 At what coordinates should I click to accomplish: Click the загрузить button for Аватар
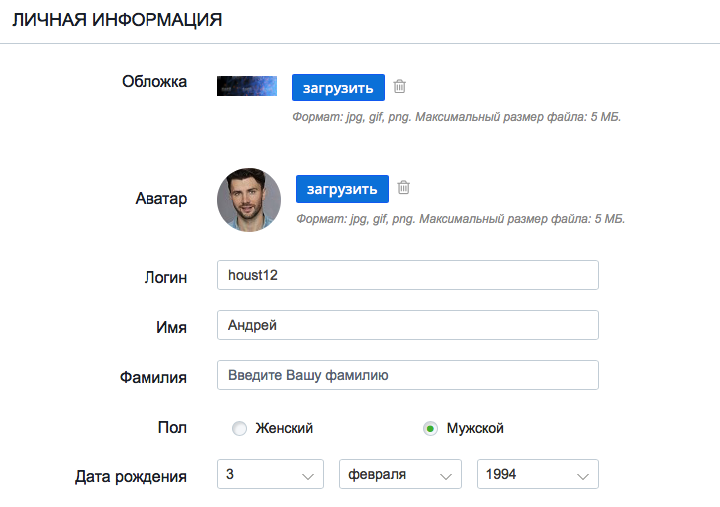[x=343, y=189]
